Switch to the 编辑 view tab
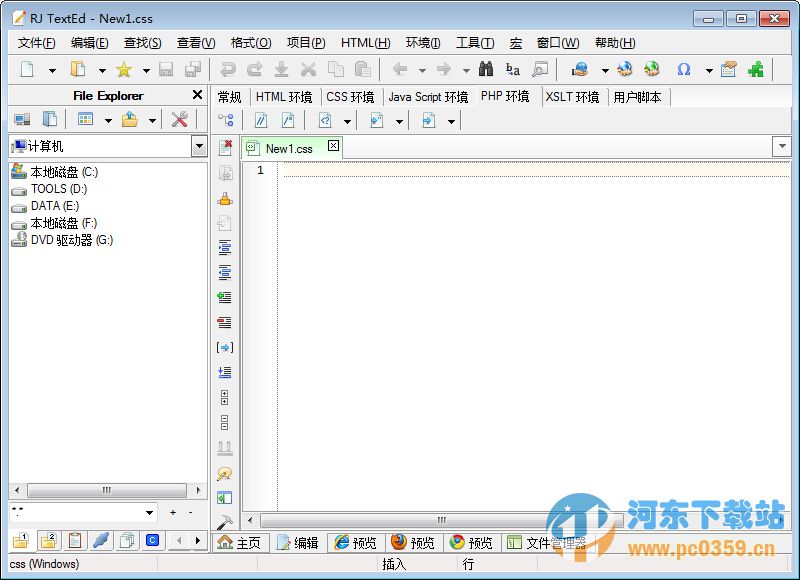800x580 pixels. click(297, 543)
